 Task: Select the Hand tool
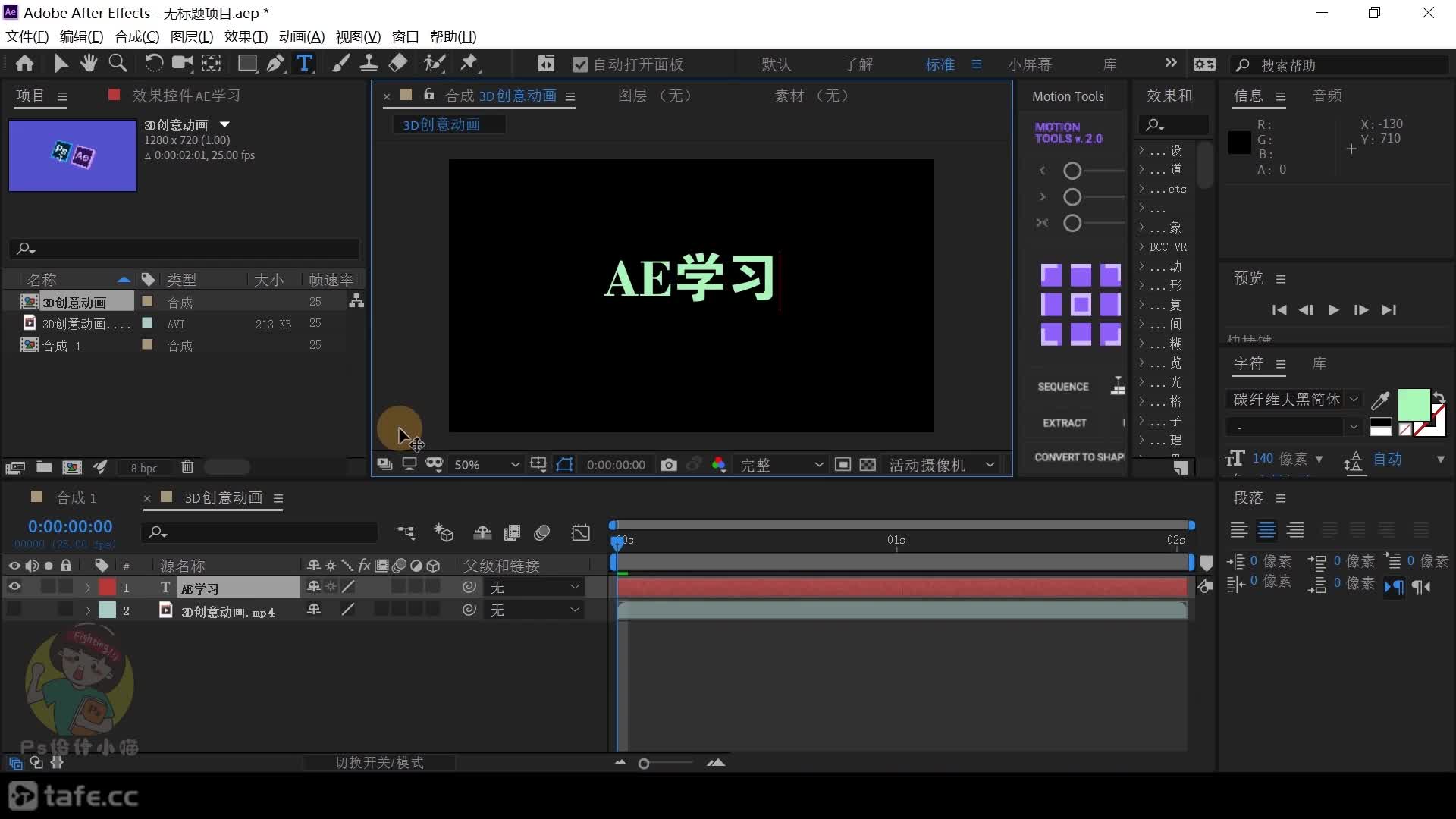pos(89,64)
